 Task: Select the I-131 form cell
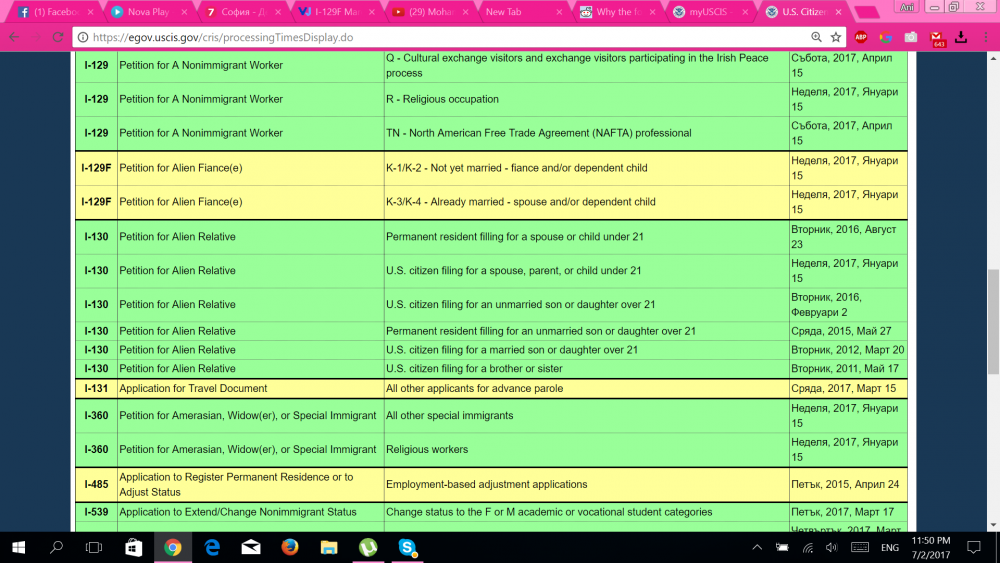pos(96,388)
